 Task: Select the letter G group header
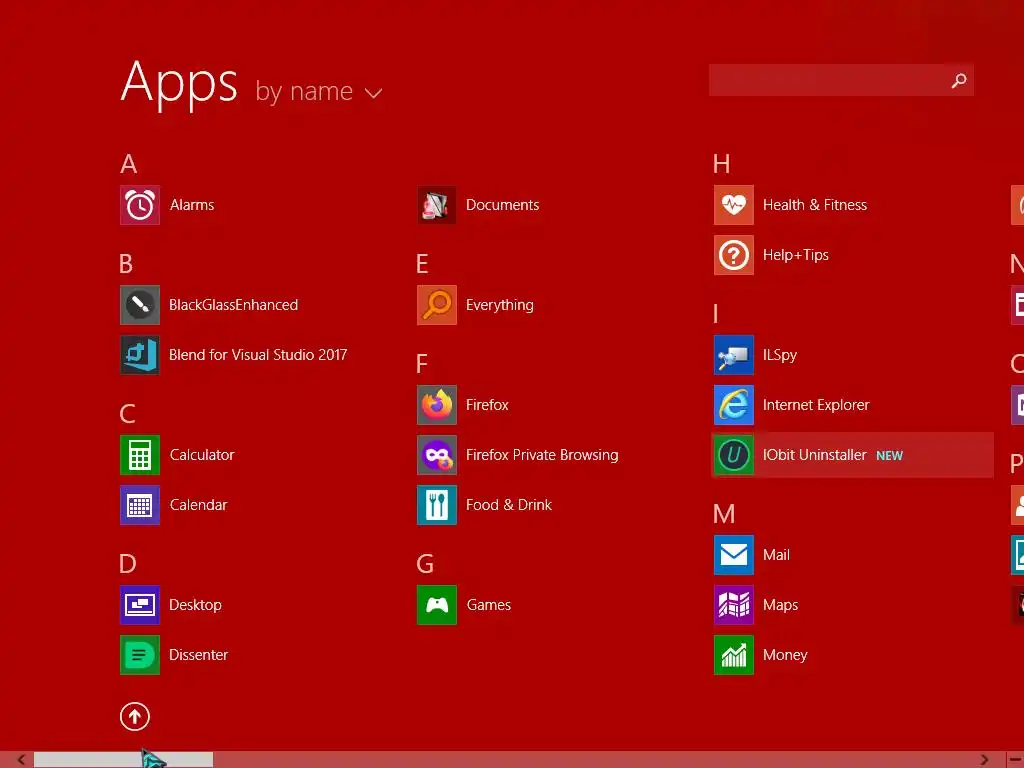pos(425,564)
